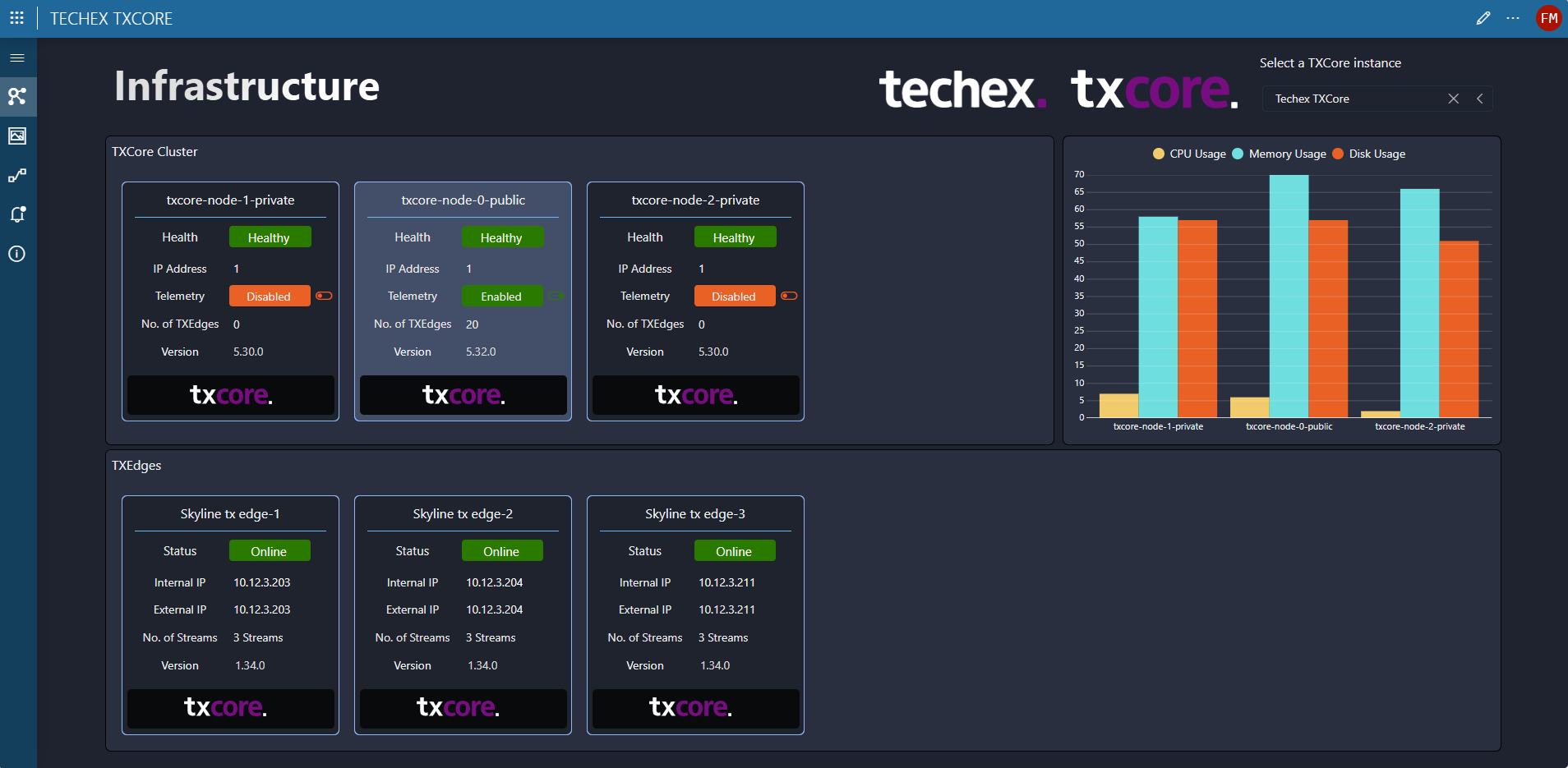Open the alerts bell sidebar icon
The image size is (1568, 768).
[17, 214]
